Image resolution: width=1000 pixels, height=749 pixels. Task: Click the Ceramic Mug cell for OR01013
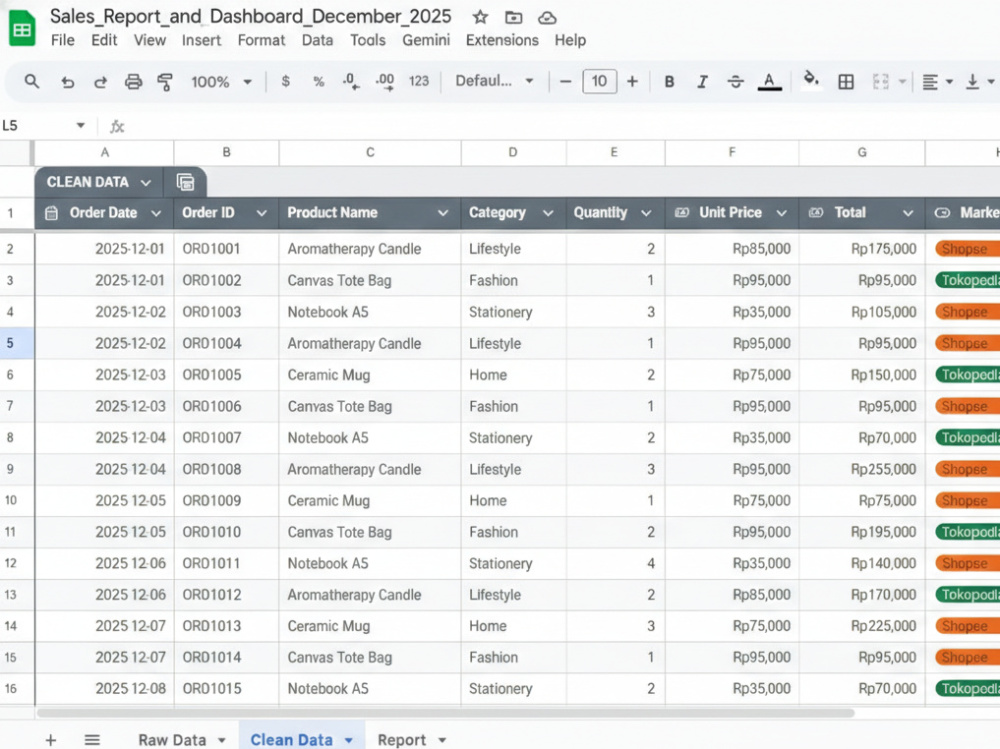tap(370, 626)
